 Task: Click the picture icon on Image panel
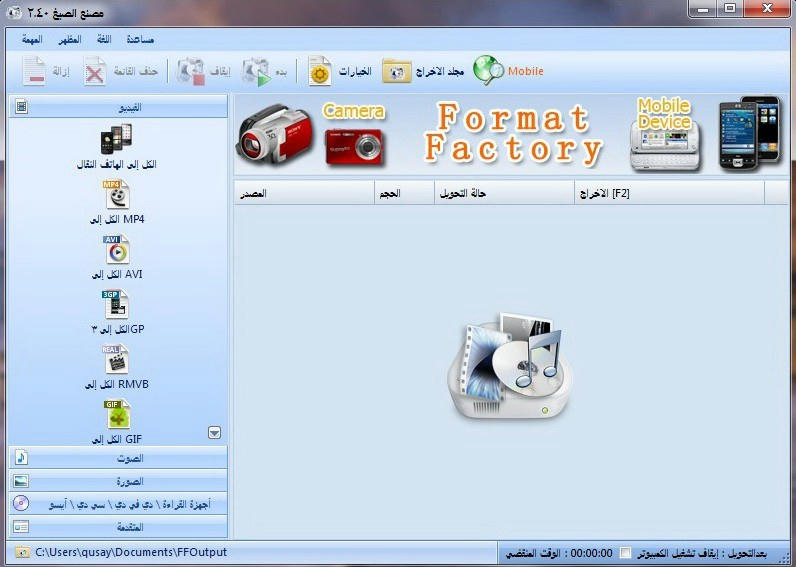[21, 481]
